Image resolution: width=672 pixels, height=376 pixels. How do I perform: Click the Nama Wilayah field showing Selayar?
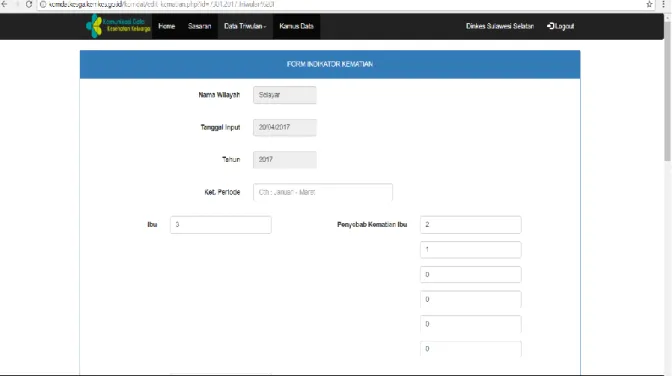point(285,95)
